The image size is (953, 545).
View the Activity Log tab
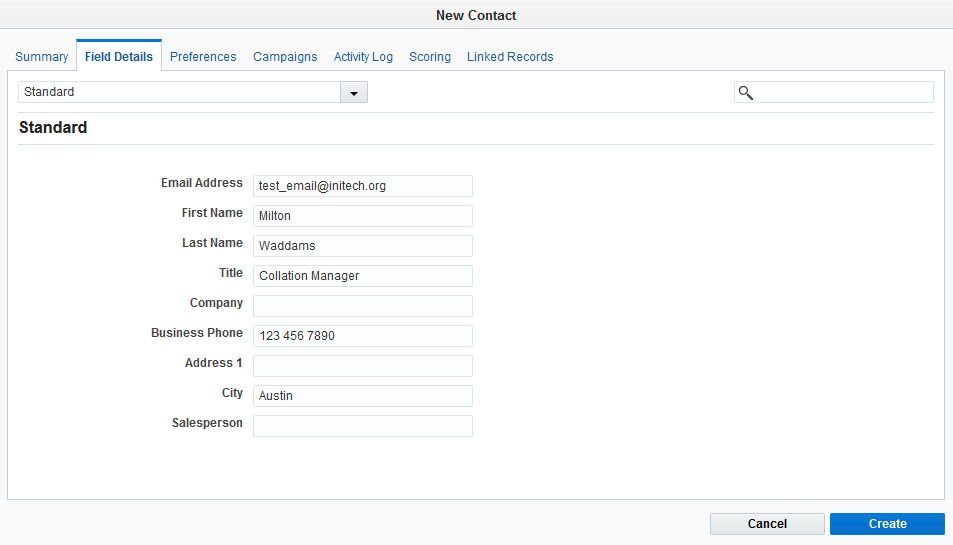click(x=363, y=57)
